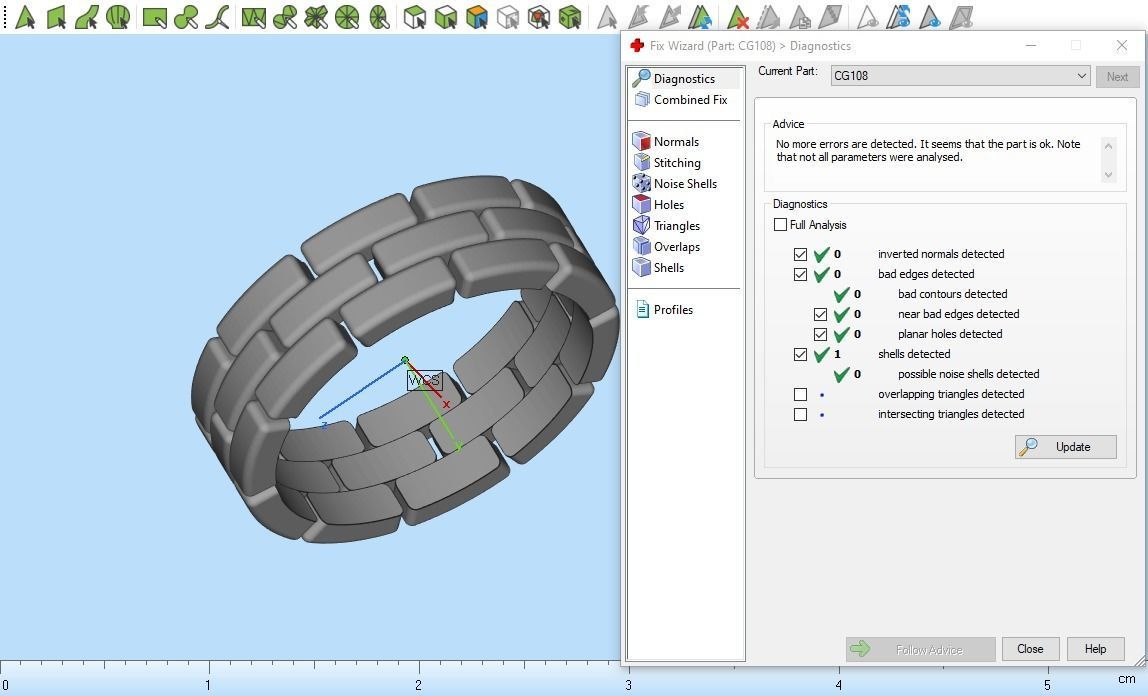The height and width of the screenshot is (696, 1148).
Task: Toggle the Full Analysis checkbox
Action: tap(780, 225)
